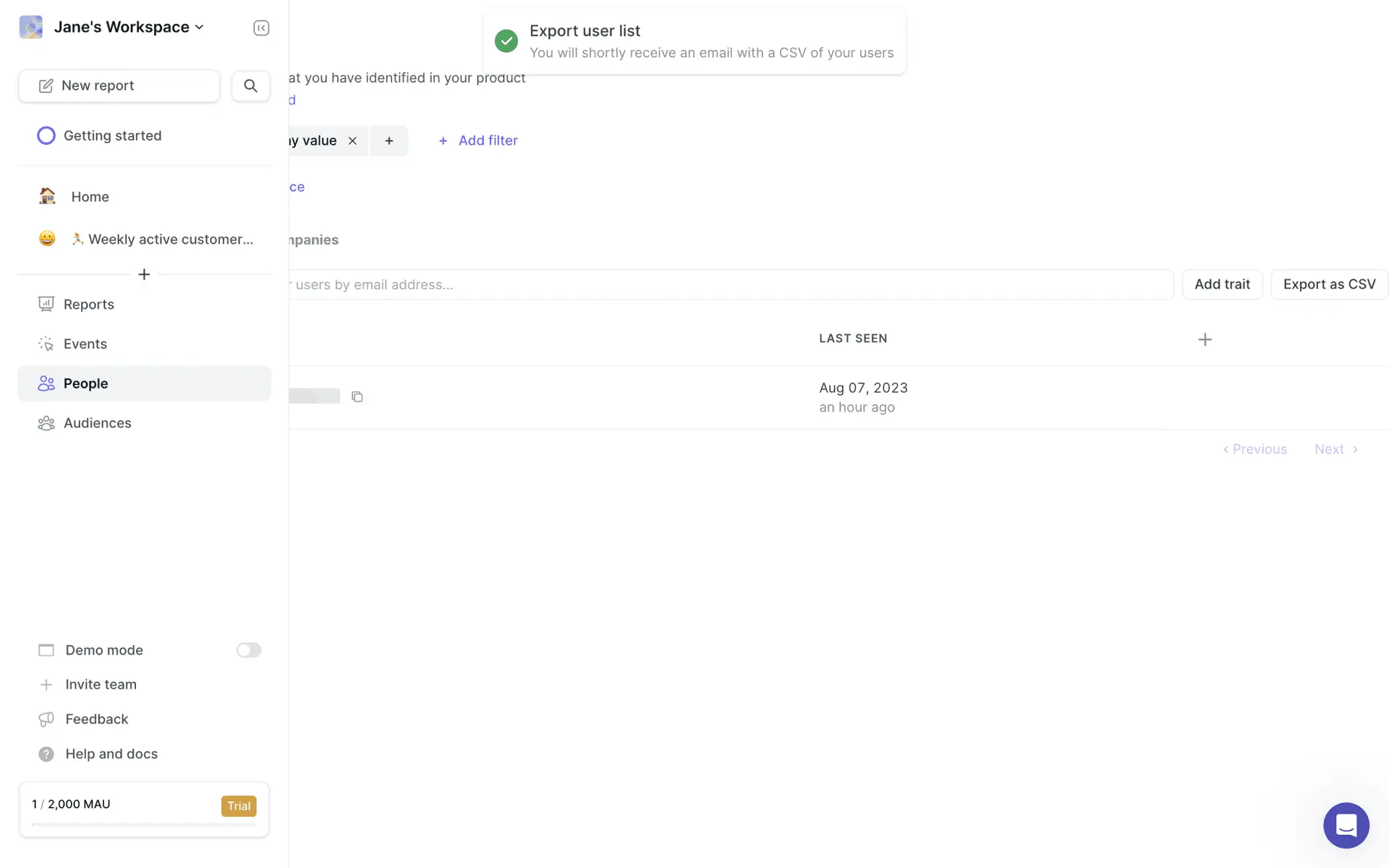1389x868 pixels.
Task: Click Export as CSV button
Action: [1329, 284]
